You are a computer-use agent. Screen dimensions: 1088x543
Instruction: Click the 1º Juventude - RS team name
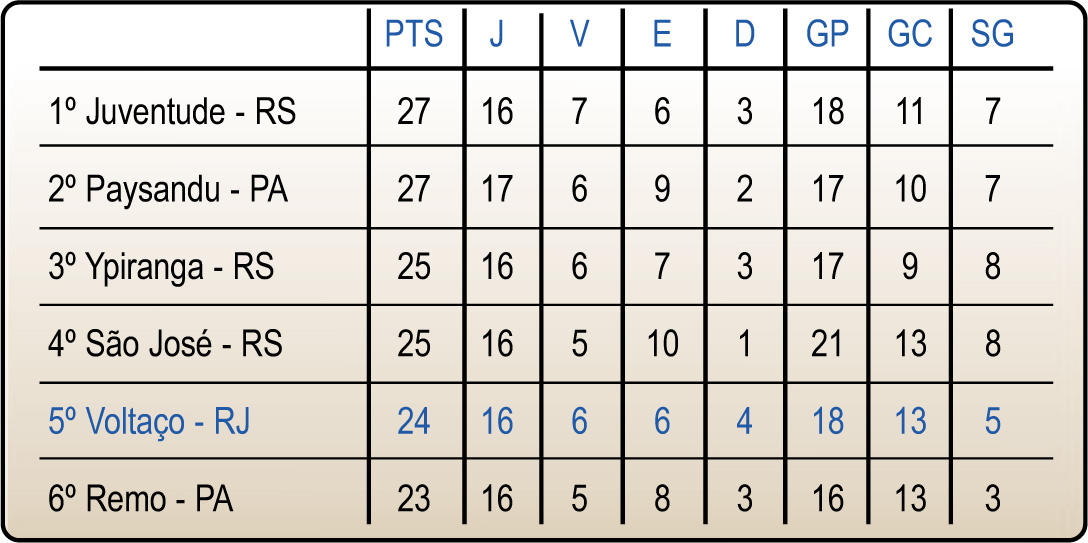pos(172,111)
